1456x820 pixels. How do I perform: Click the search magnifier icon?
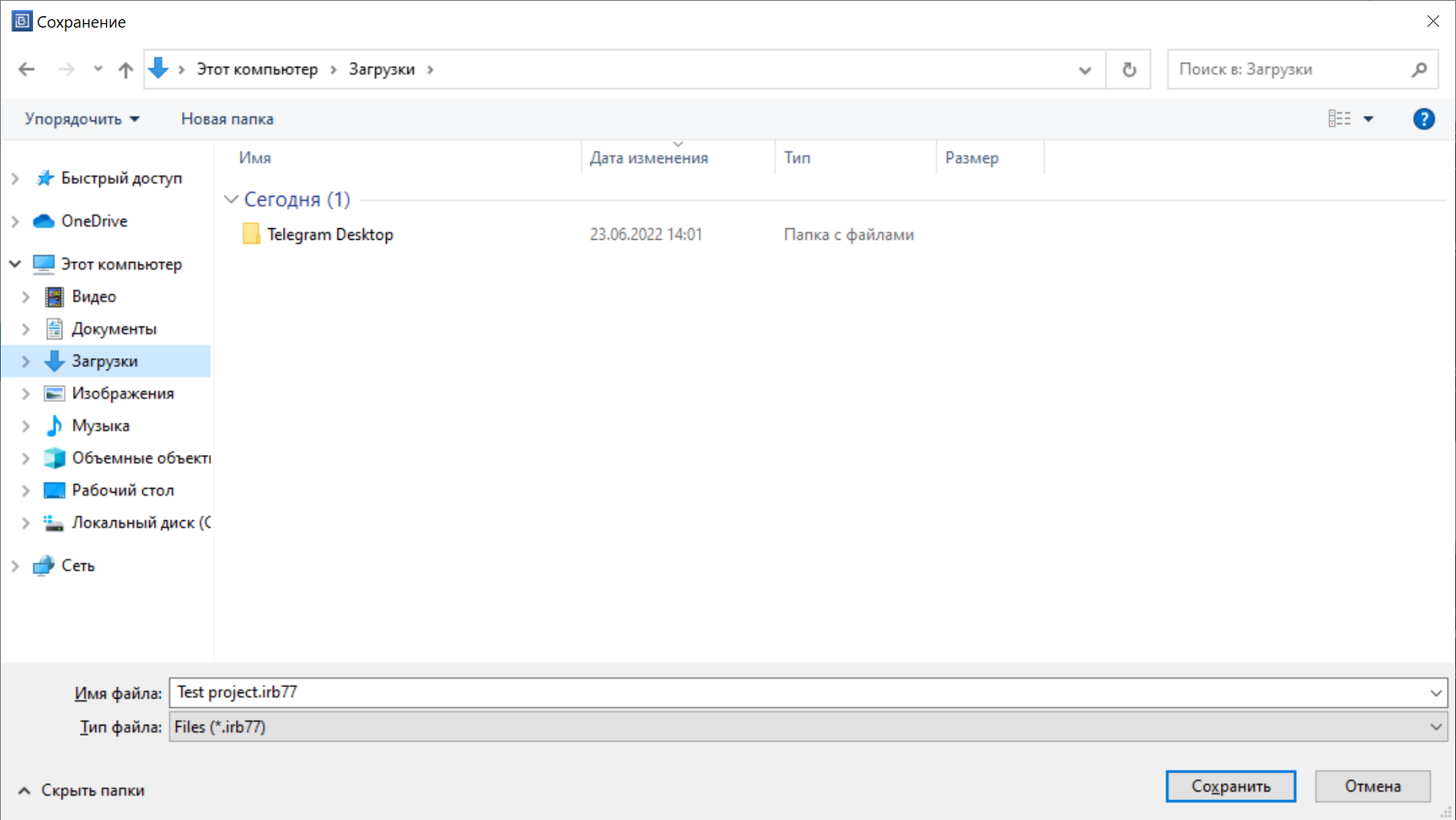(x=1419, y=70)
